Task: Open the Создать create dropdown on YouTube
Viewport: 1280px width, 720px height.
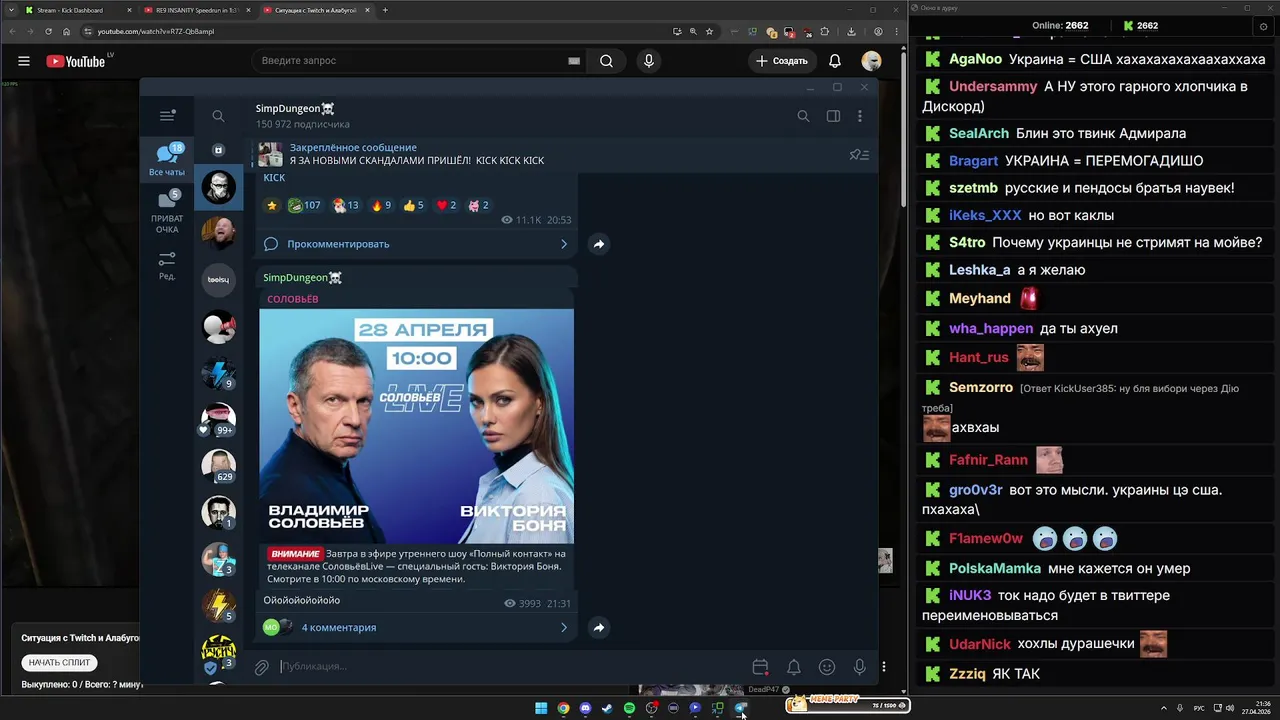Action: coord(781,61)
